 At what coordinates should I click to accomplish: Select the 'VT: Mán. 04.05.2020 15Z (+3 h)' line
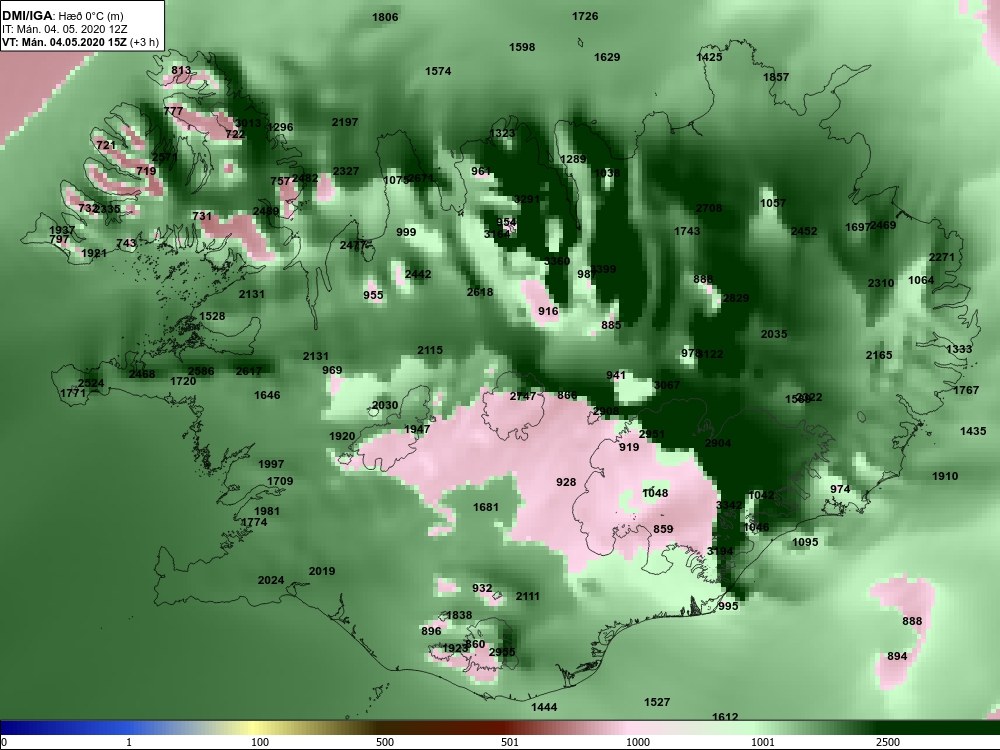80,42
